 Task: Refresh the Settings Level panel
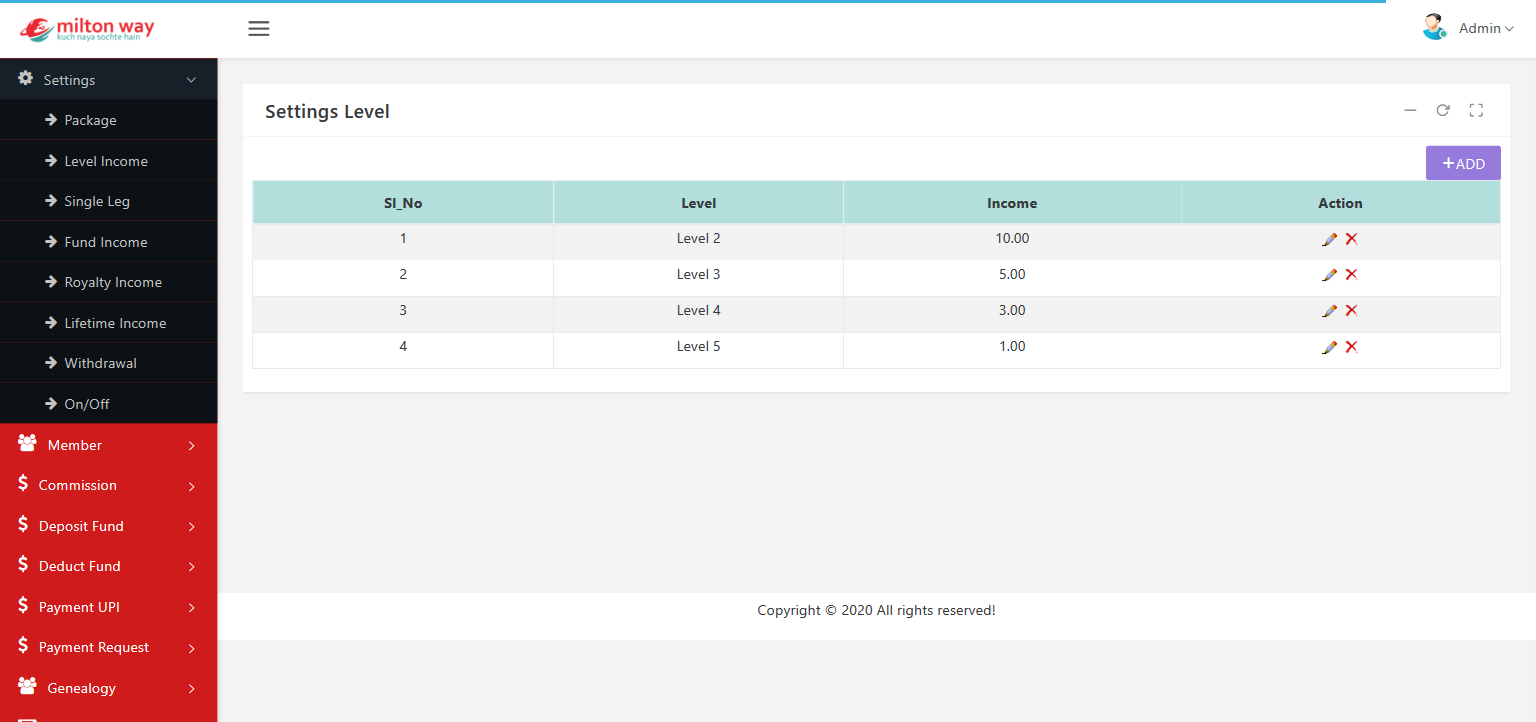tap(1443, 110)
